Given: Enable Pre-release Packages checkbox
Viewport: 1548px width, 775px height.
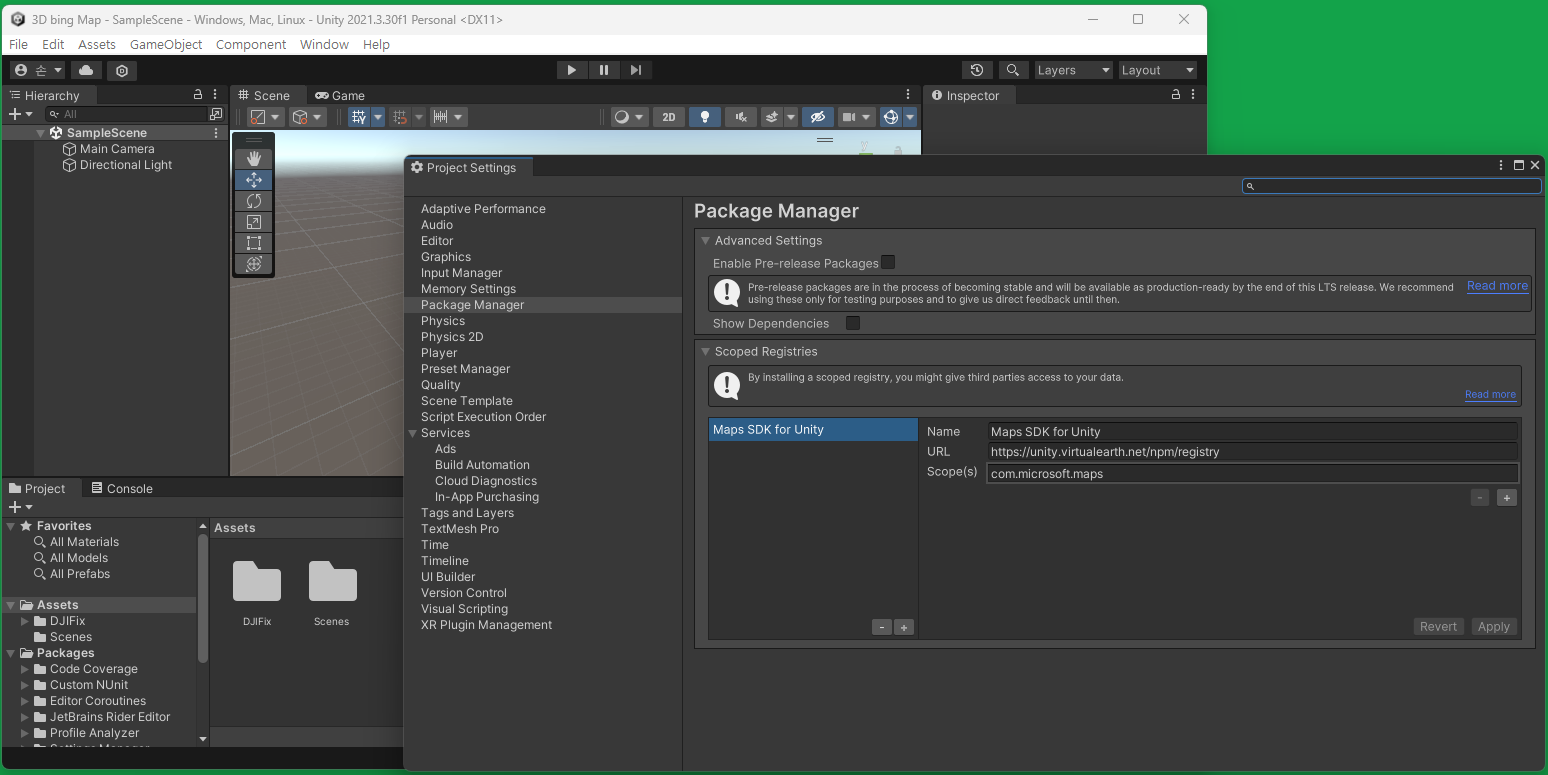Looking at the screenshot, I should coord(888,262).
